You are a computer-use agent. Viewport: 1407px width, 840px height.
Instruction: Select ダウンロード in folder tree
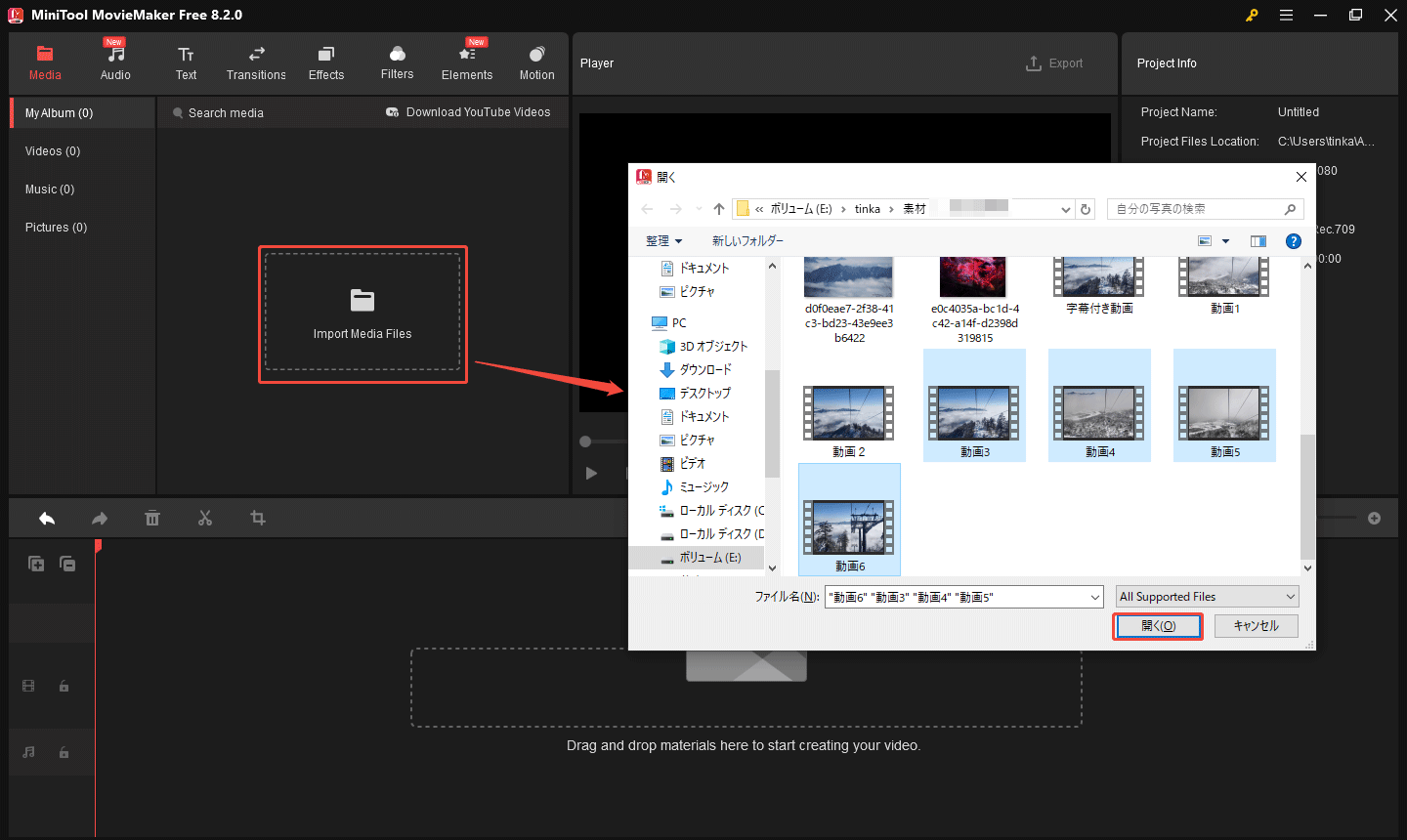[696, 370]
